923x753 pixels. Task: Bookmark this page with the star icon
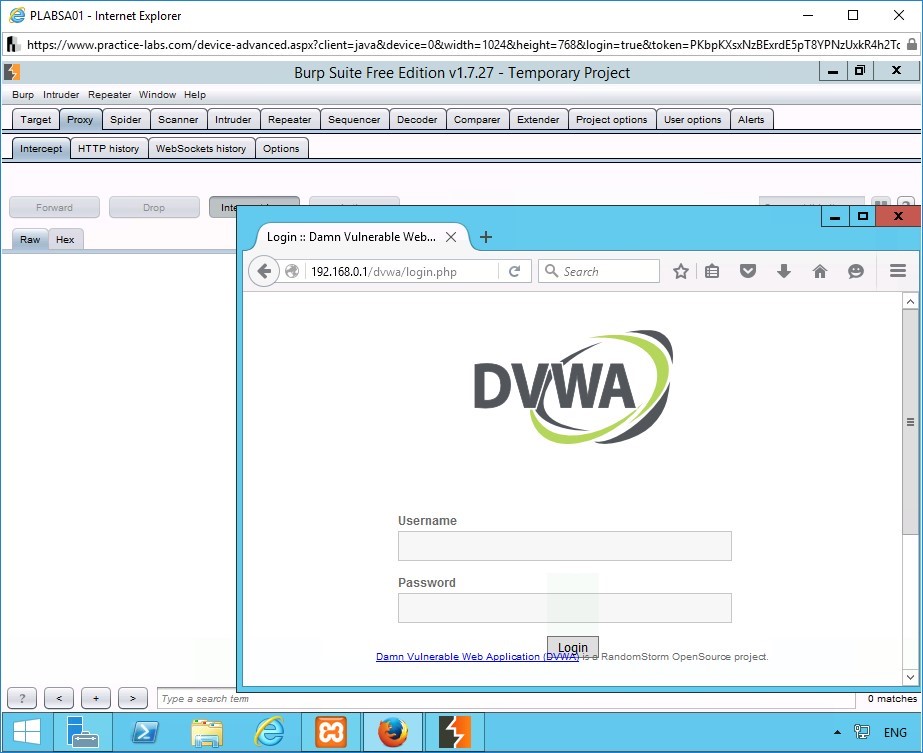click(681, 271)
